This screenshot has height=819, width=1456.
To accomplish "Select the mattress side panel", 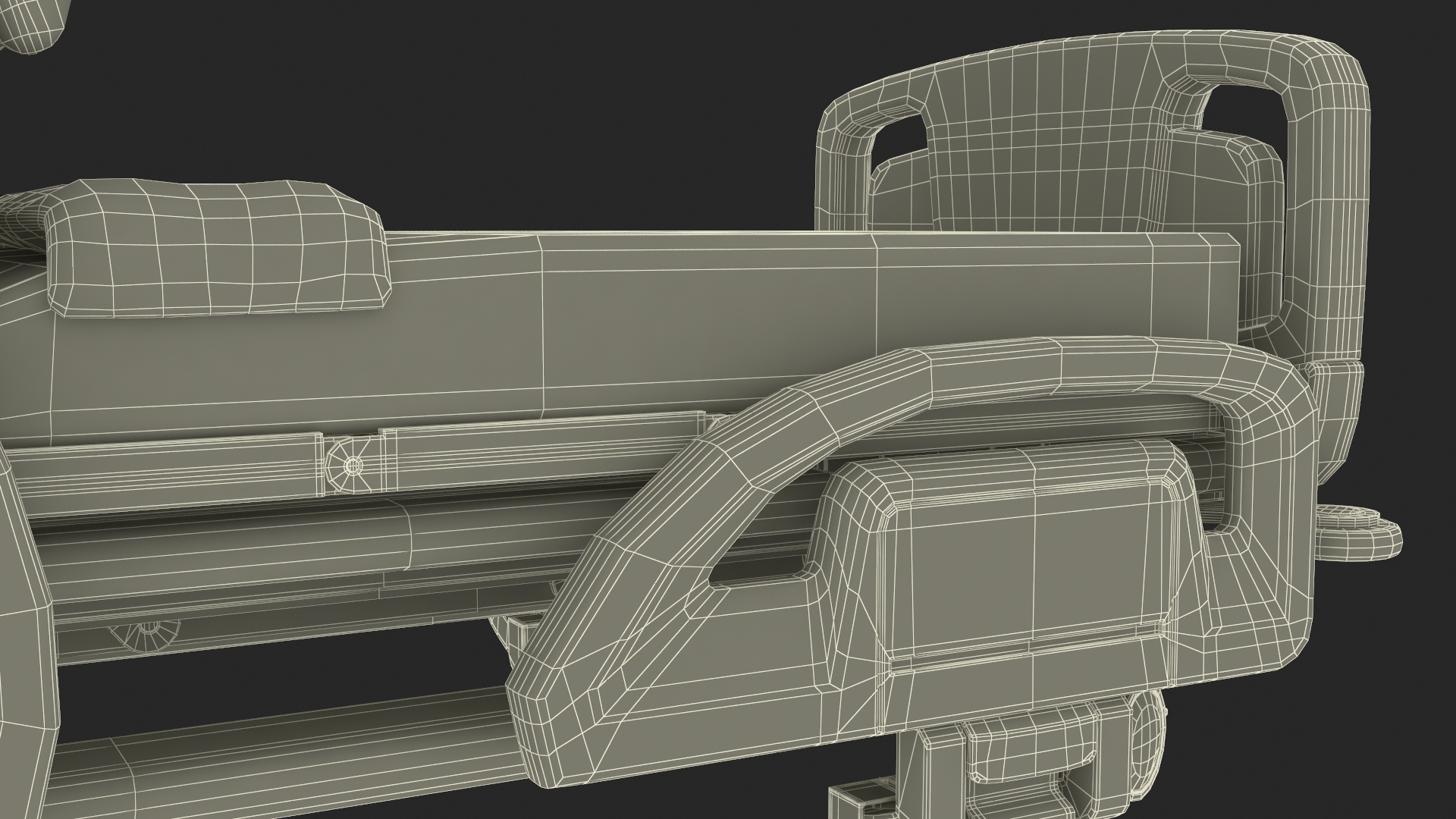I will pos(622,326).
